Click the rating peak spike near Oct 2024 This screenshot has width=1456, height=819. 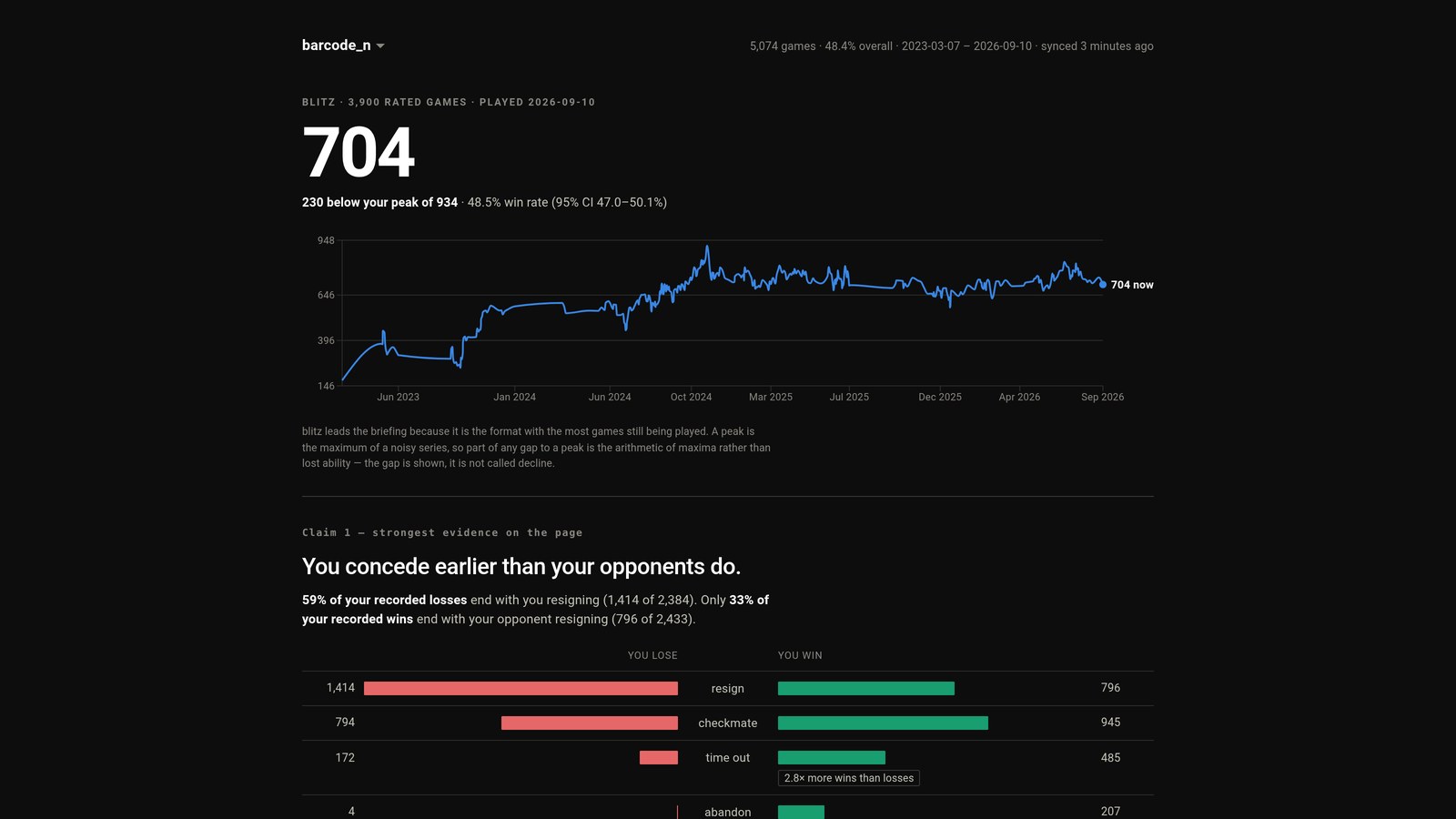pos(706,248)
